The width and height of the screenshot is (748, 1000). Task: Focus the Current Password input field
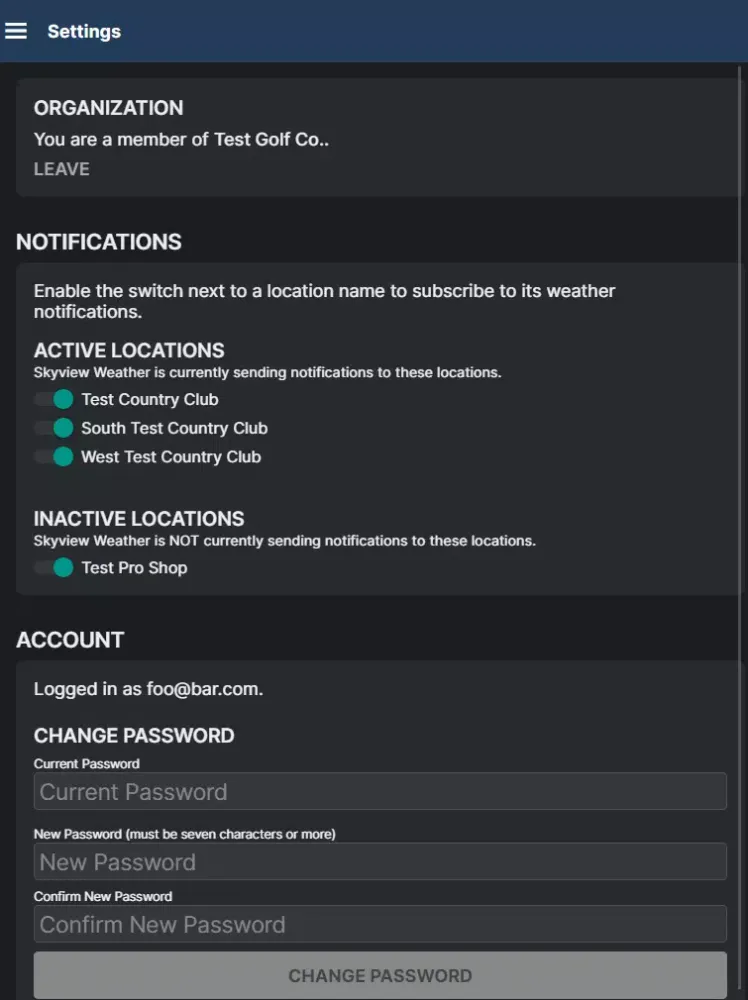(380, 792)
